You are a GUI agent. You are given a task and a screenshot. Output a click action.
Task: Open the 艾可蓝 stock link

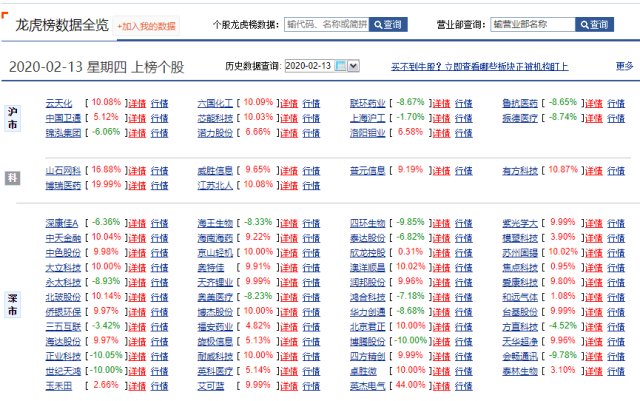(211, 386)
